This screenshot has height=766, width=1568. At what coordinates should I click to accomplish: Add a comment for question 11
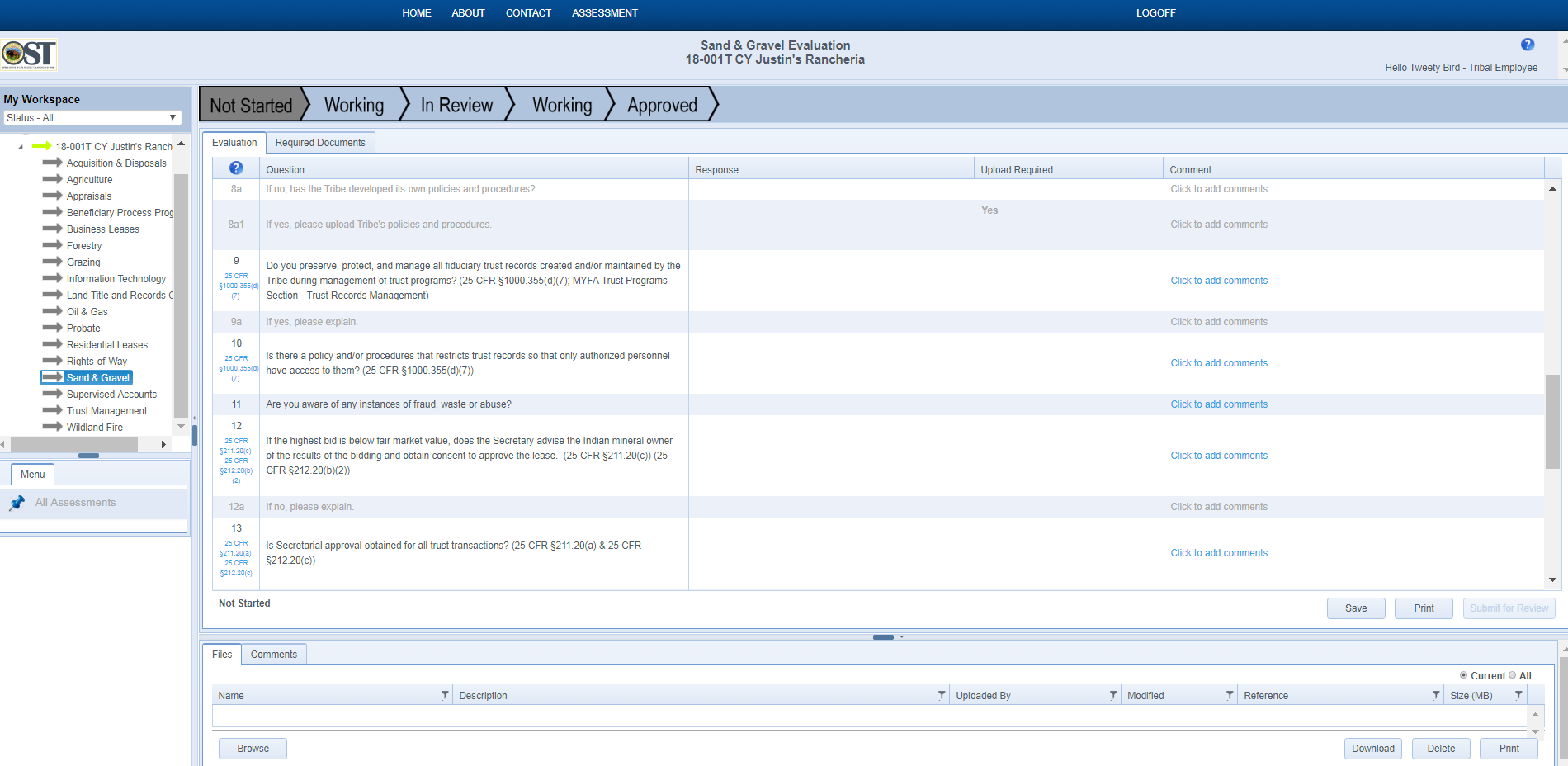[1219, 404]
